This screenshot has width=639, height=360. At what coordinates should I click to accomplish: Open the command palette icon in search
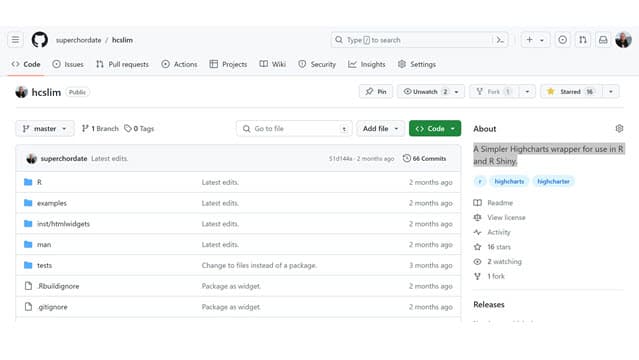pyautogui.click(x=500, y=40)
